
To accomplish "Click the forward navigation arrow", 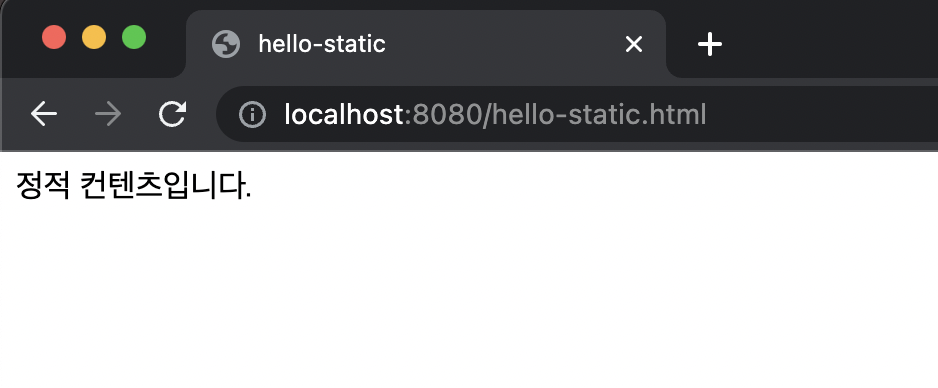I will tap(108, 114).
